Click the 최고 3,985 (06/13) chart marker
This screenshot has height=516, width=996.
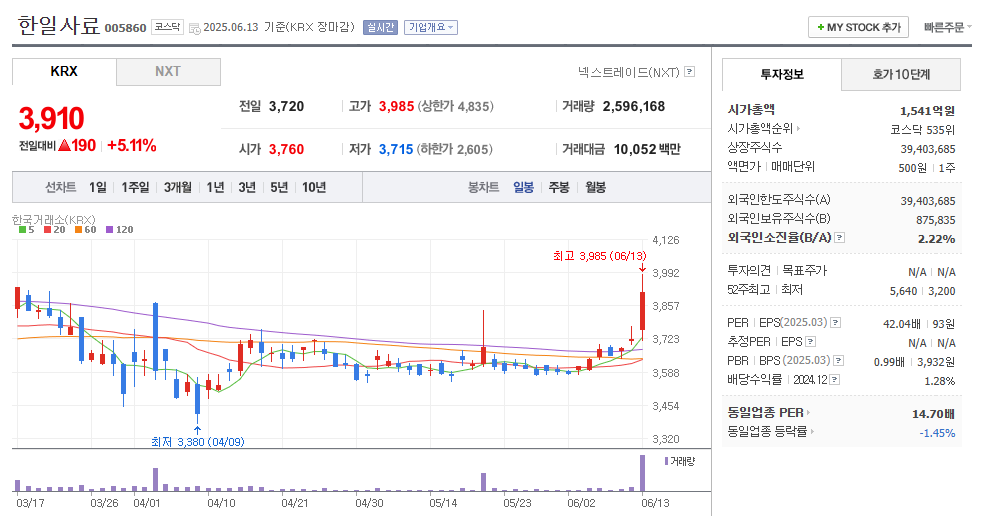coord(600,256)
